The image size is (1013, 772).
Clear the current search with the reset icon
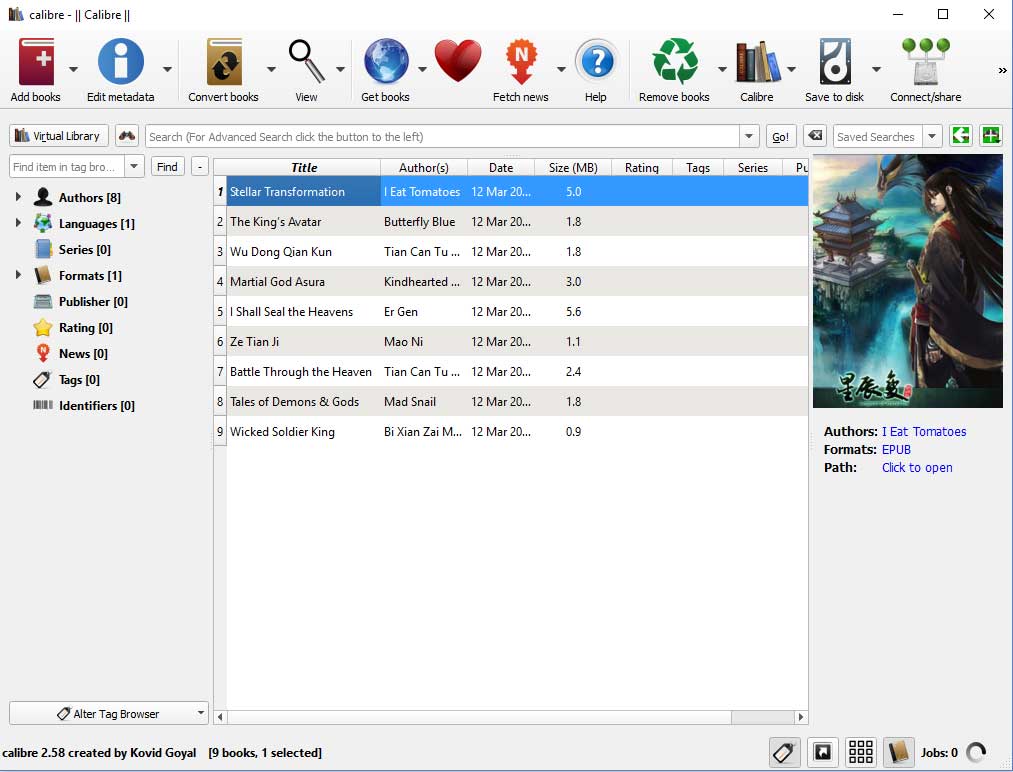pyautogui.click(x=815, y=136)
